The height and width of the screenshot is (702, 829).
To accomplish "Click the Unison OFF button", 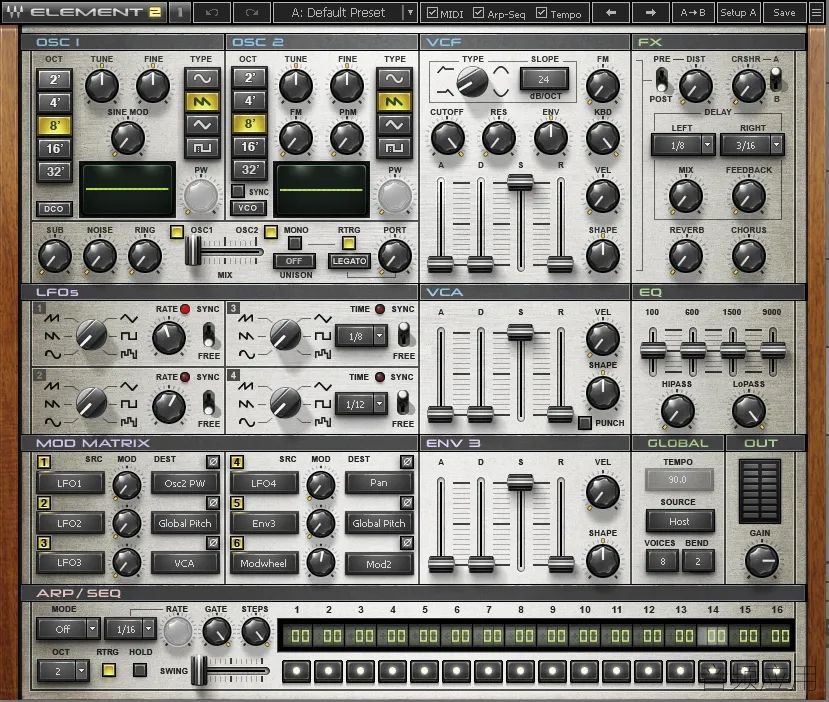I will click(294, 261).
